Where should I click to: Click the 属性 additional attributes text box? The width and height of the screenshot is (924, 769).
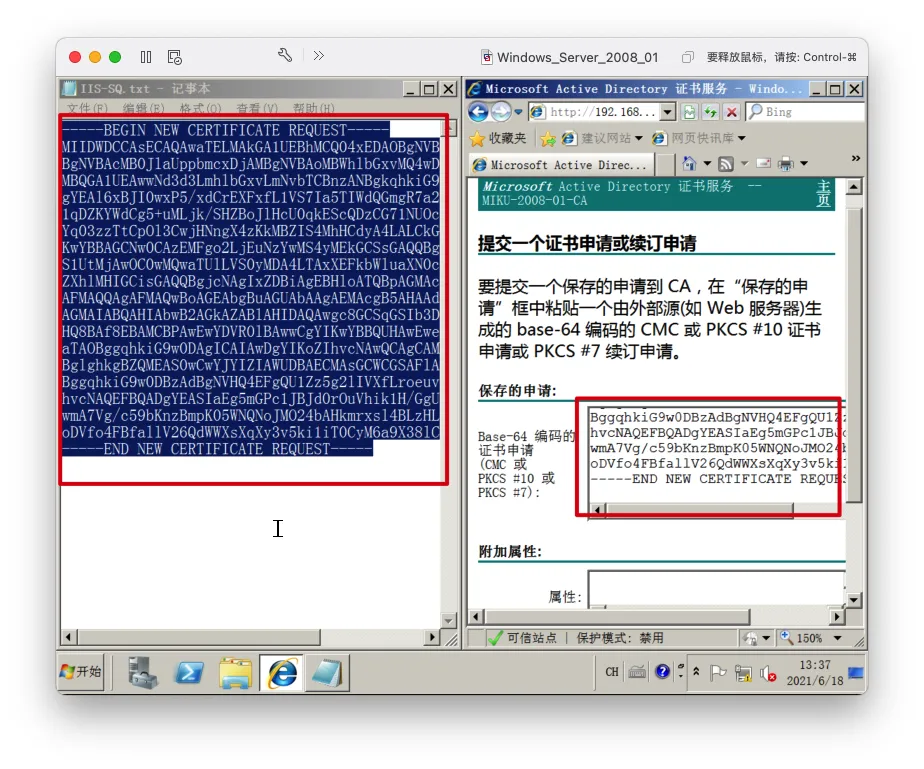click(x=716, y=588)
